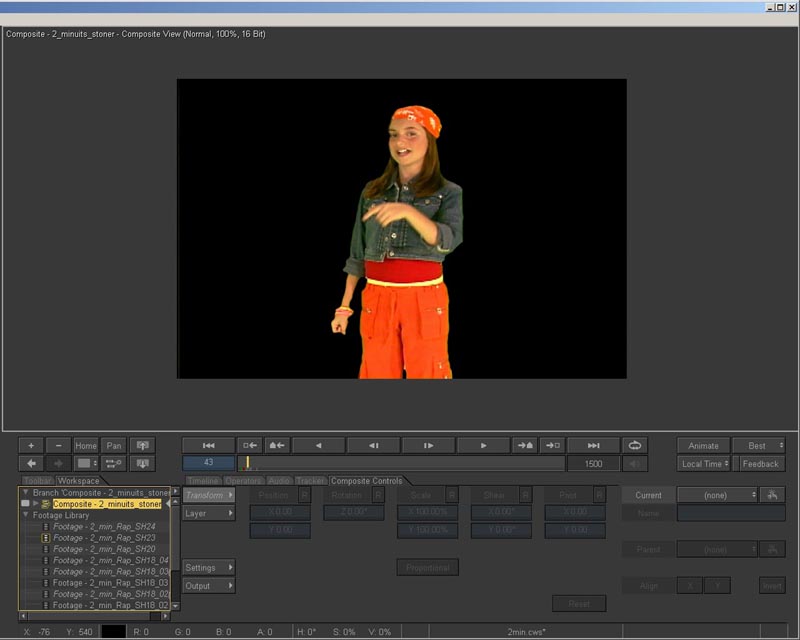This screenshot has height=640, width=800.
Task: Click the Feedback button
Action: click(x=760, y=463)
